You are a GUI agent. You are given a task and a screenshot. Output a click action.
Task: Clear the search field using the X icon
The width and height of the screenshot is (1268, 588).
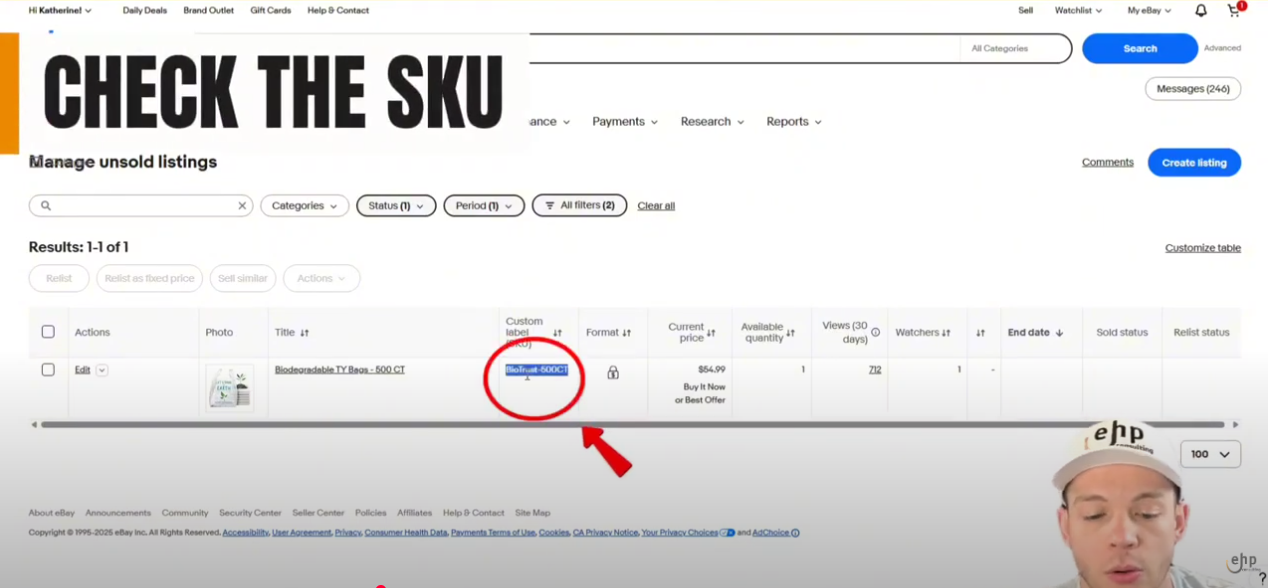click(241, 205)
